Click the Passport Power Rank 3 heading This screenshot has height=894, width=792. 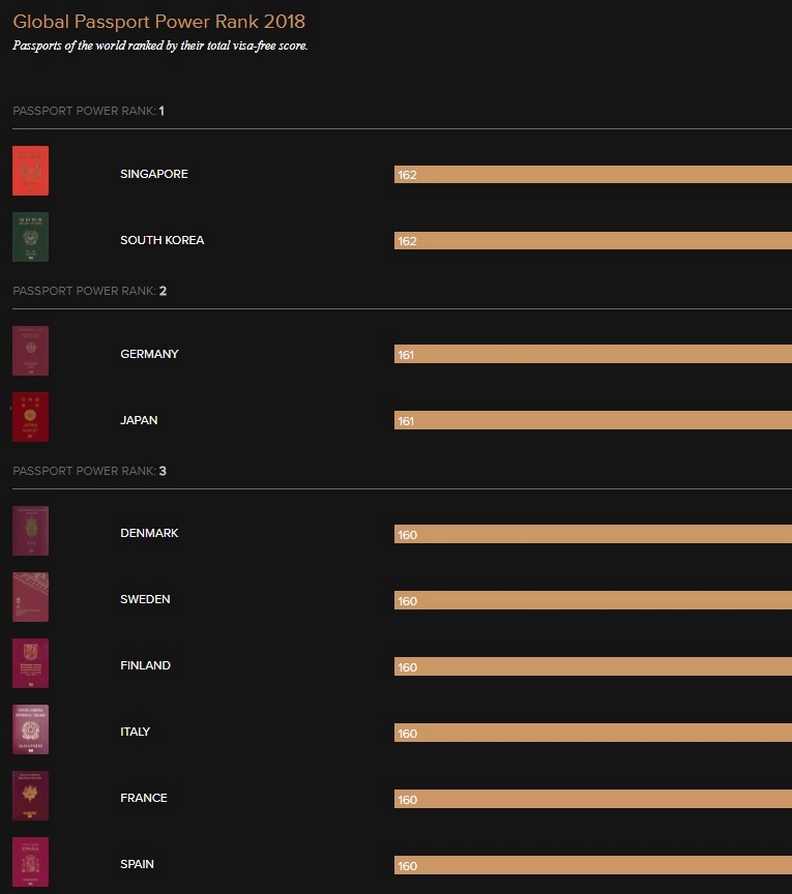(x=89, y=471)
